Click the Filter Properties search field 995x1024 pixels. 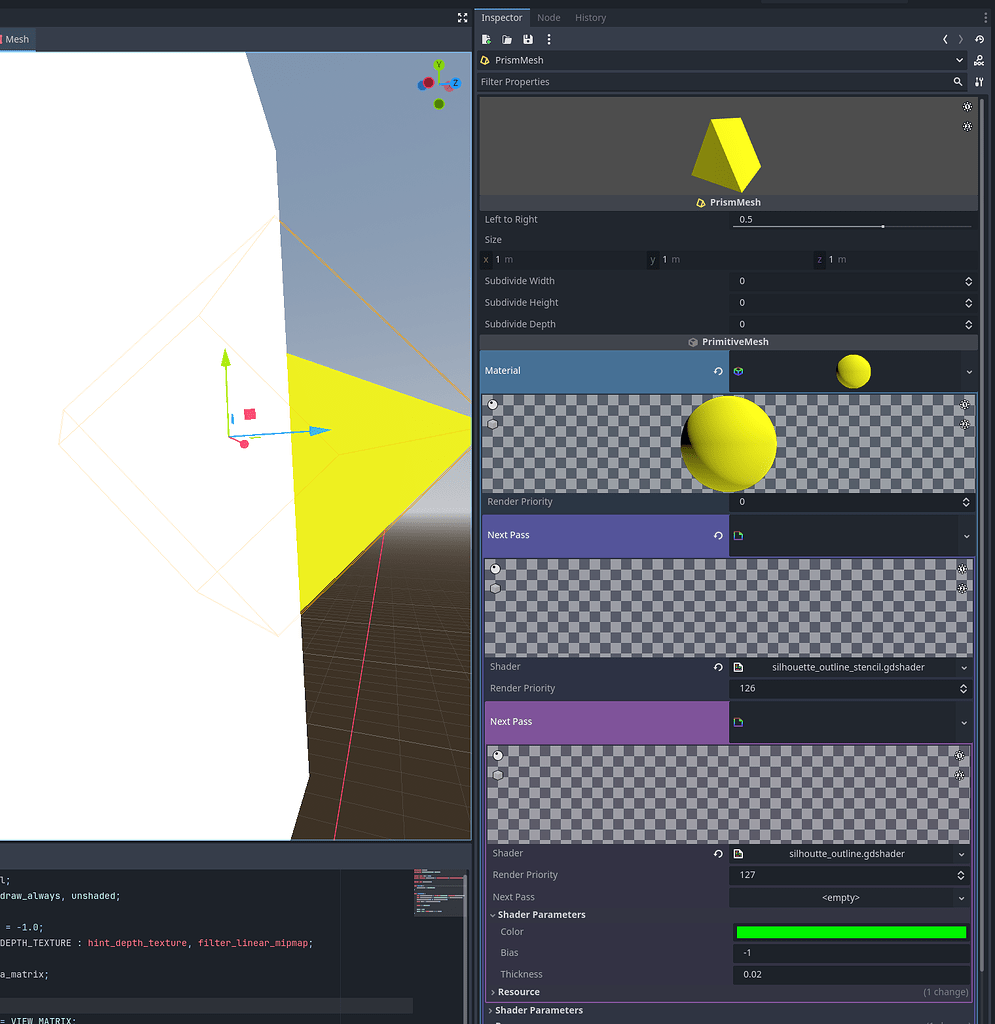700,81
